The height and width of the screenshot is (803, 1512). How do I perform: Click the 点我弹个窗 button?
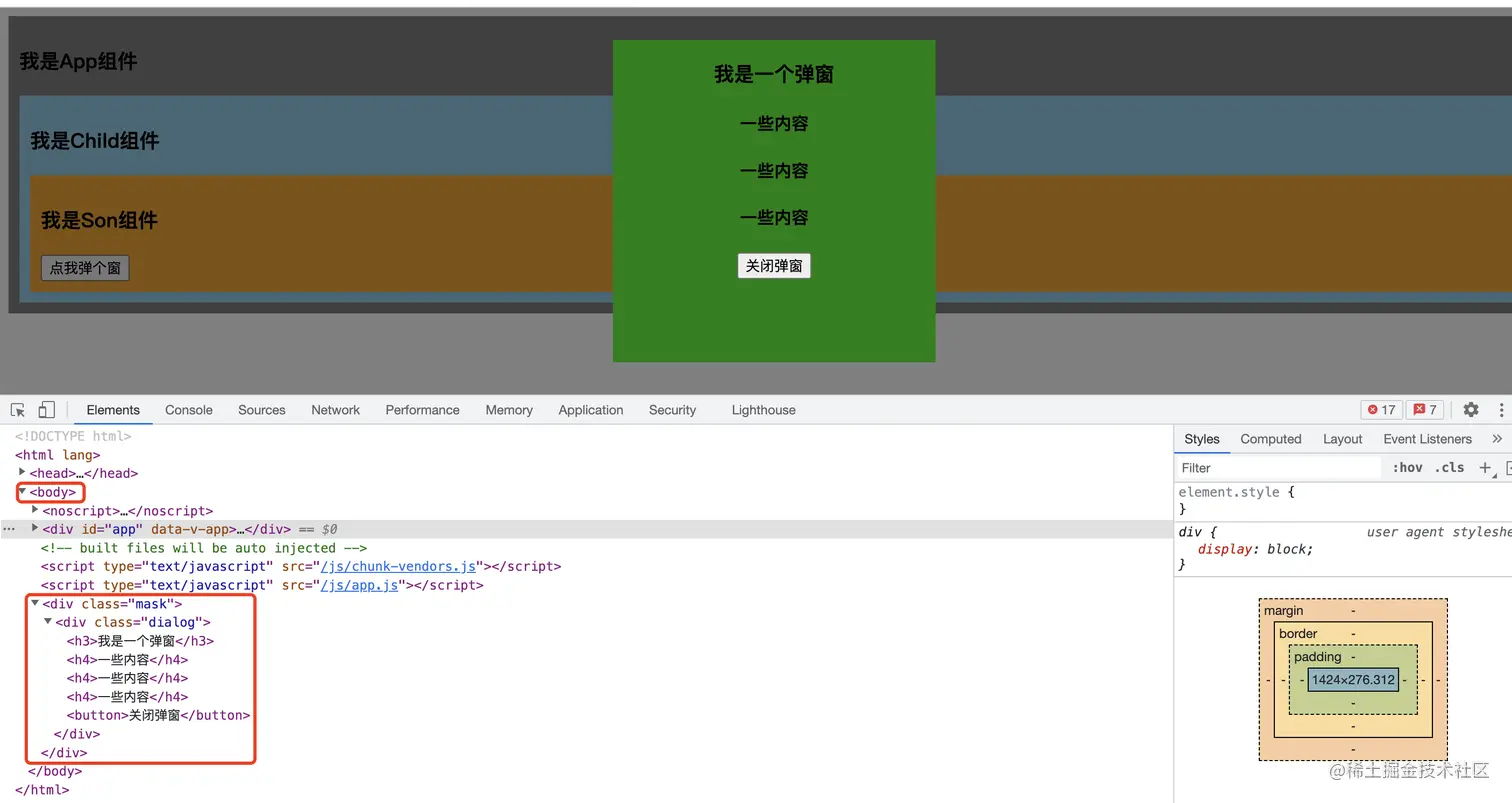click(85, 268)
